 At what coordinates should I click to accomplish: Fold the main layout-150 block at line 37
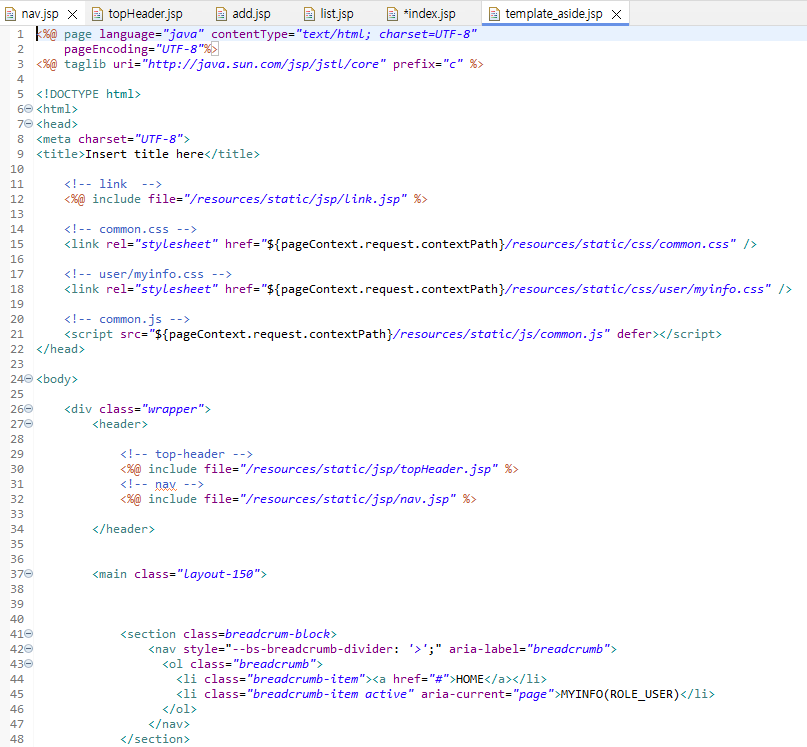pos(29,574)
